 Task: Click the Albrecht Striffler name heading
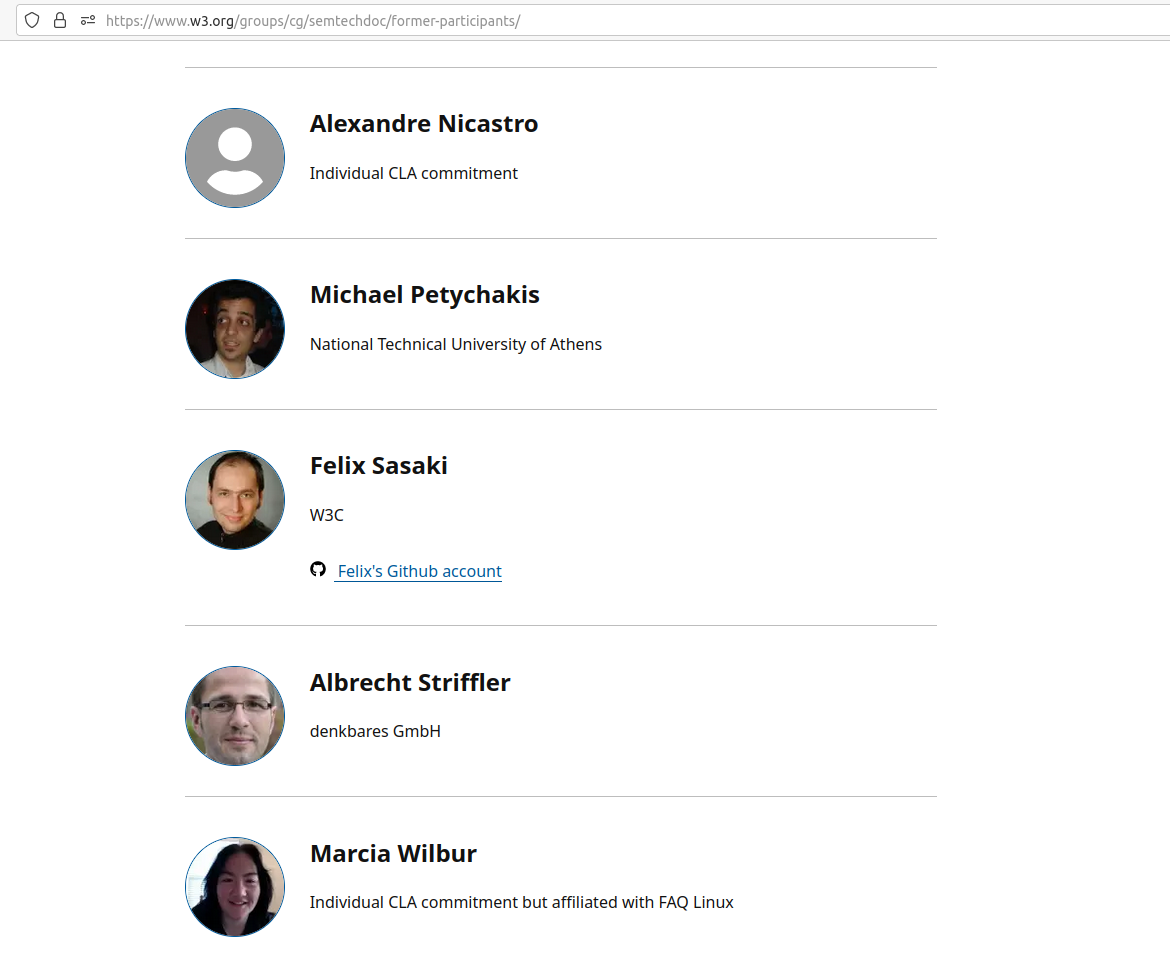point(410,683)
